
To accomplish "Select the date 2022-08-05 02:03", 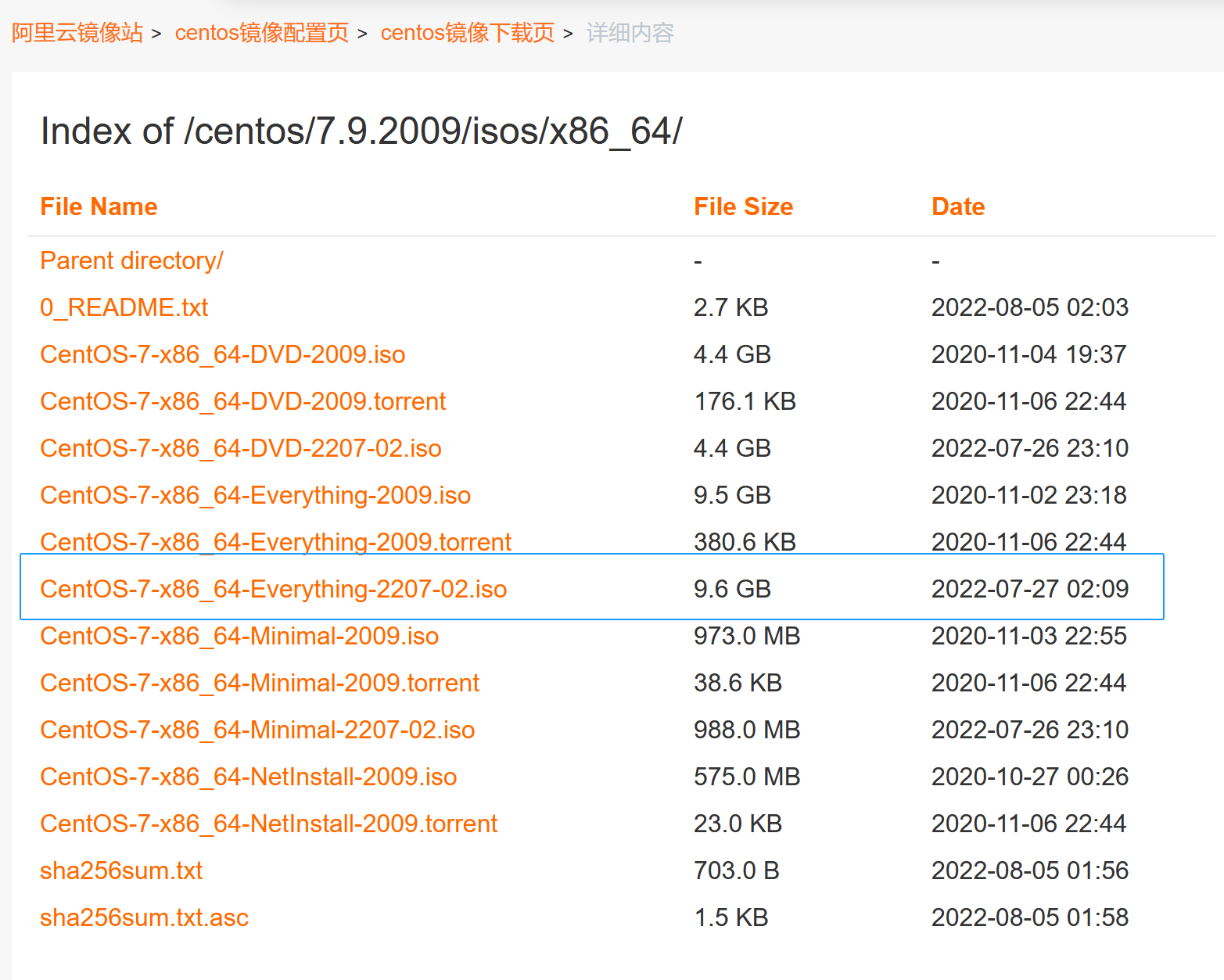I will pyautogui.click(x=1030, y=307).
